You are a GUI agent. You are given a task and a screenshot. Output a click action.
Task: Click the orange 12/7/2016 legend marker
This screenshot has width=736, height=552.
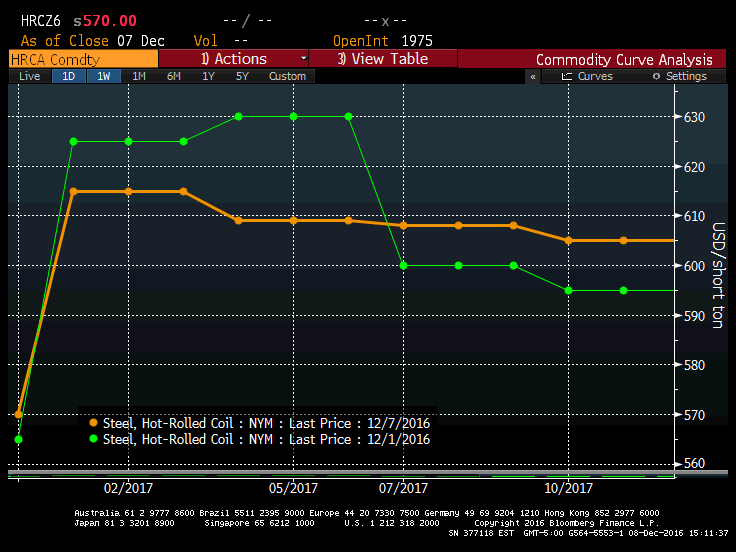94,423
